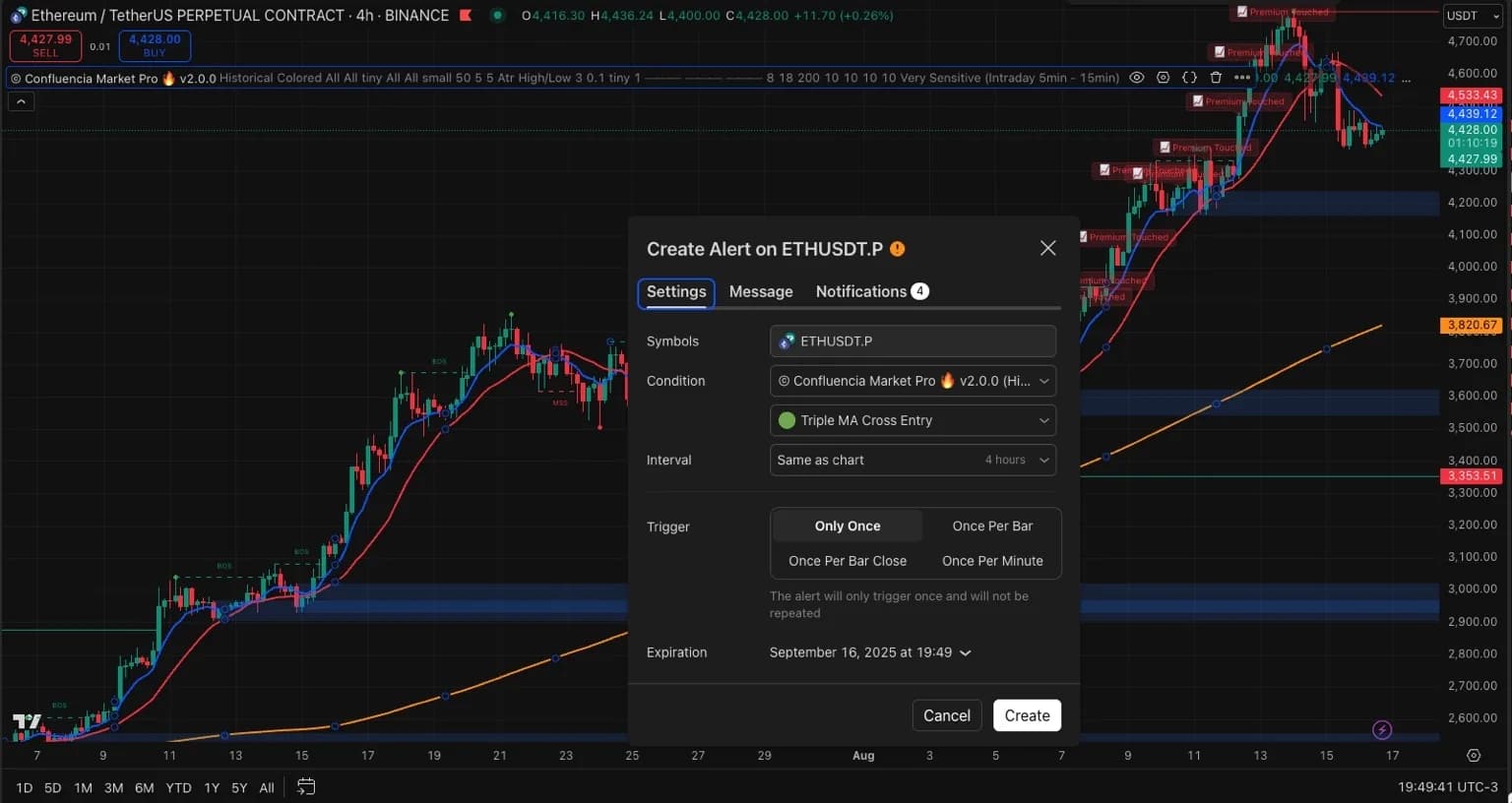The width and height of the screenshot is (1512, 803).
Task: Click the Cancel button
Action: (947, 715)
